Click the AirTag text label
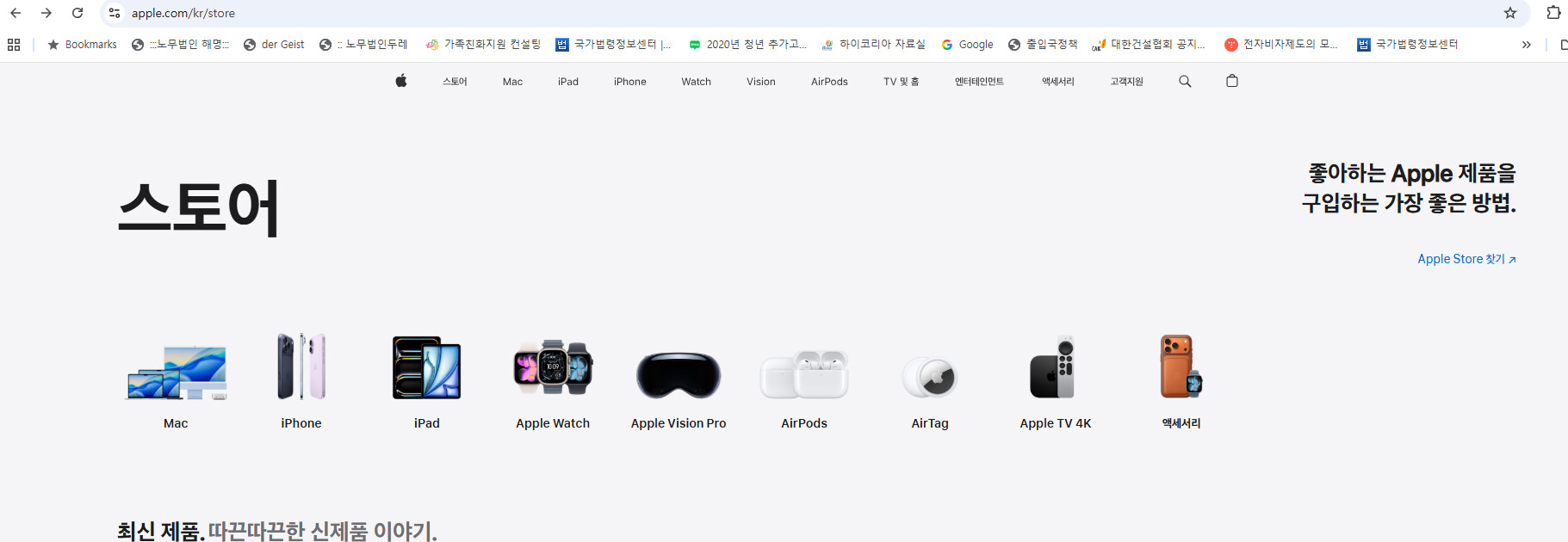The height and width of the screenshot is (542, 1568). pyautogui.click(x=930, y=423)
